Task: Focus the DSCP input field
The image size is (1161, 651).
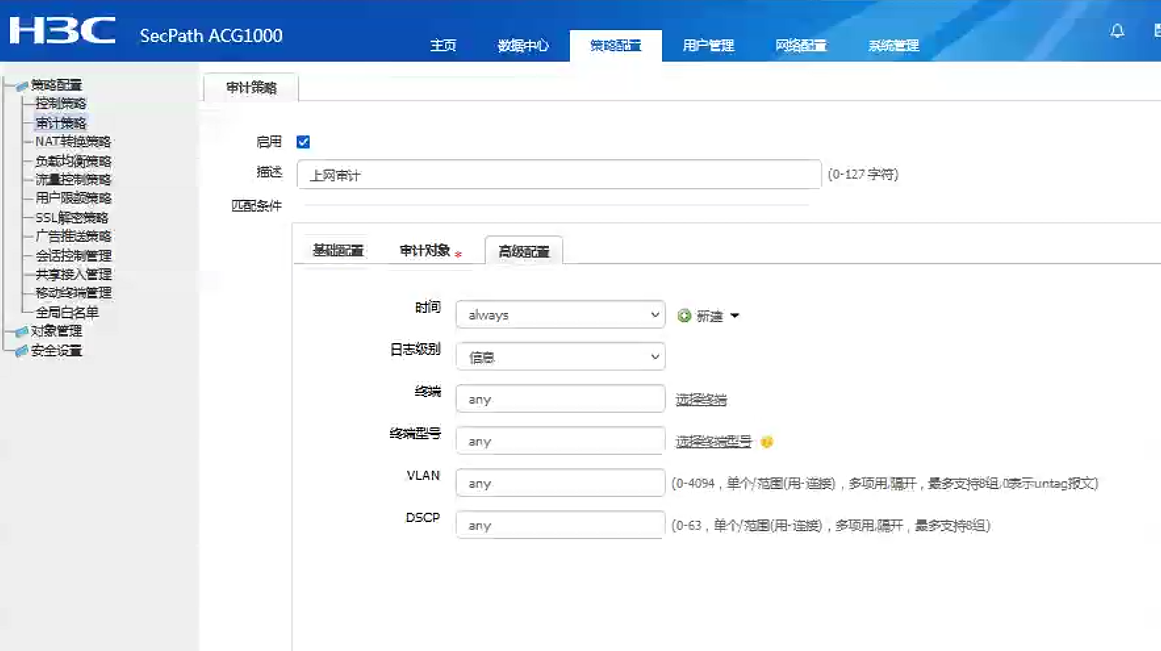Action: [561, 525]
